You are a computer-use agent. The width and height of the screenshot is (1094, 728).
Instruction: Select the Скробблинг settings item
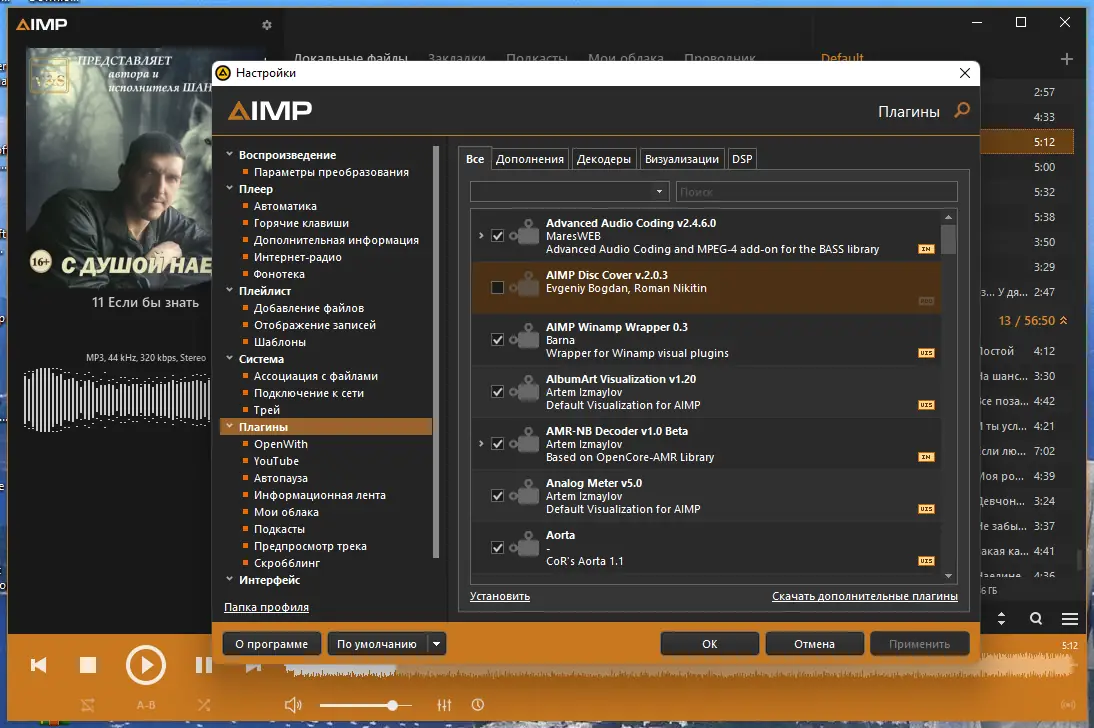click(287, 563)
